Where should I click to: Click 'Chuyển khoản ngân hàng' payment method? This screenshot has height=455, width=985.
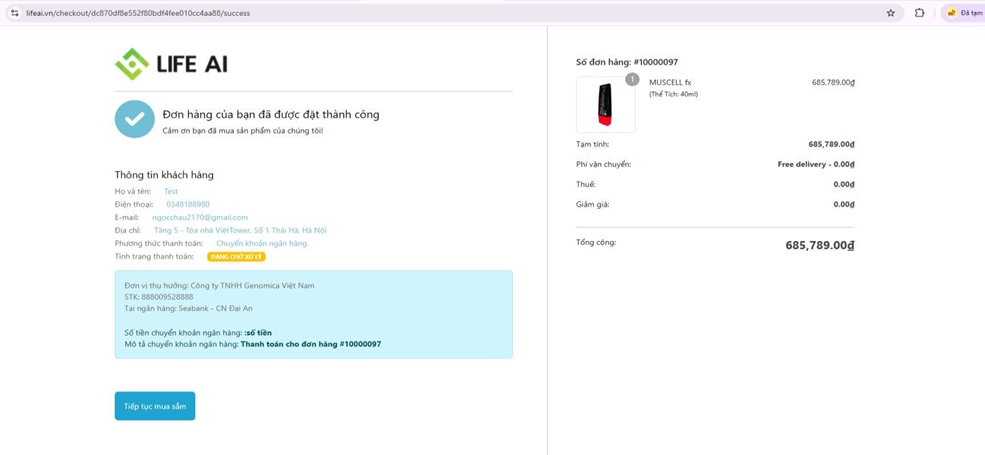(x=261, y=243)
